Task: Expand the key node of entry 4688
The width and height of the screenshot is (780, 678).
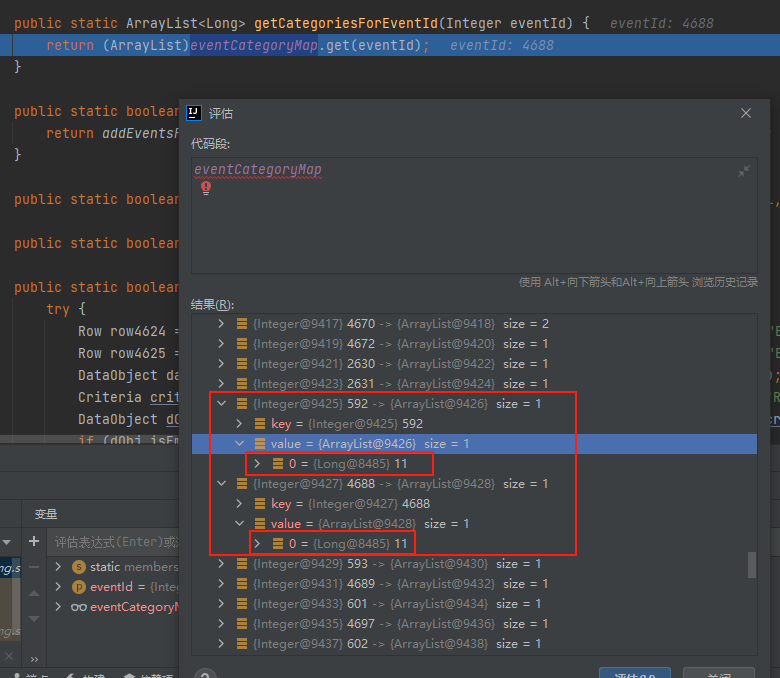Action: [x=239, y=504]
